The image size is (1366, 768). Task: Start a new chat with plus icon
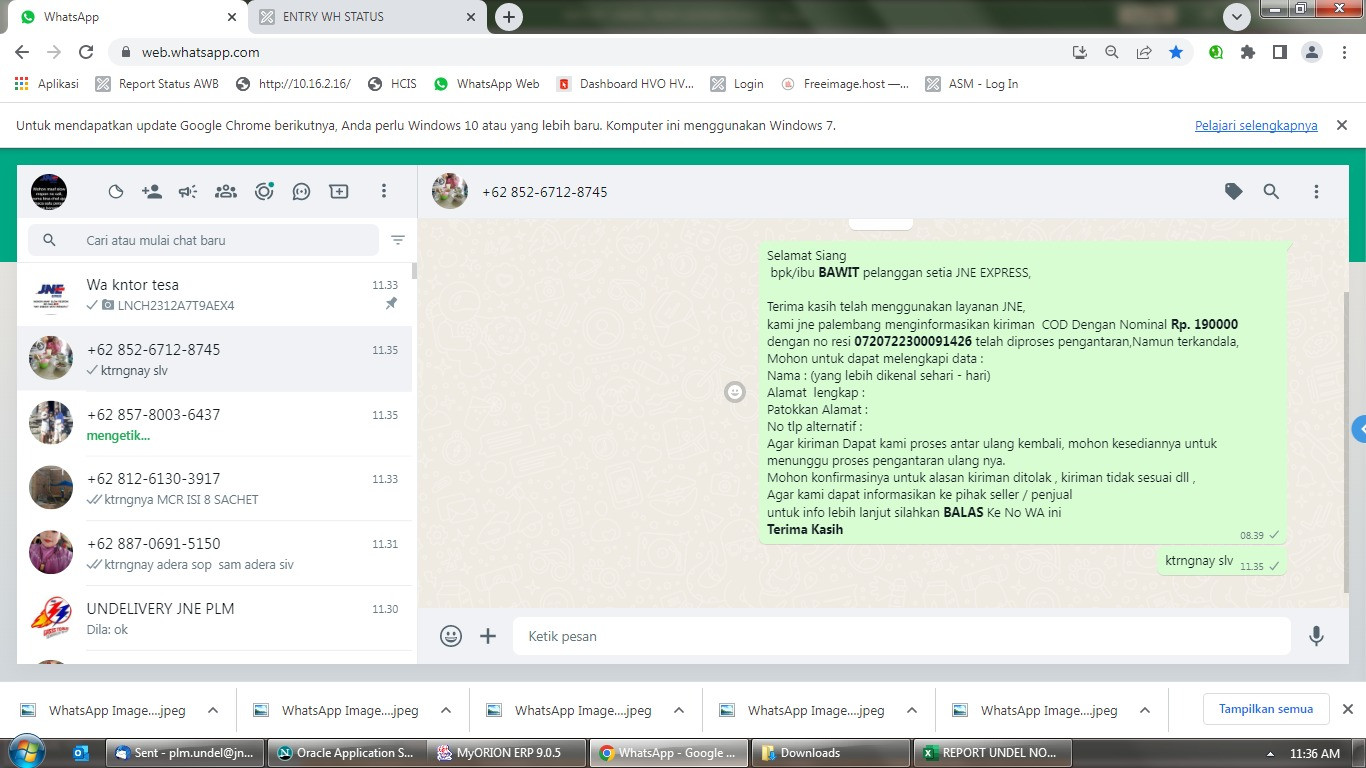339,192
